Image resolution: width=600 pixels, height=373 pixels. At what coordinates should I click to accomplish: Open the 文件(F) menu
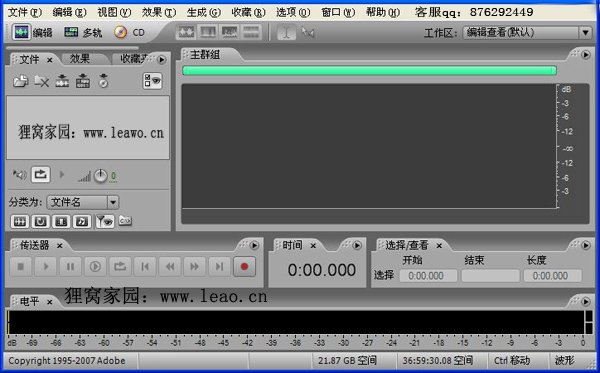pyautogui.click(x=24, y=13)
